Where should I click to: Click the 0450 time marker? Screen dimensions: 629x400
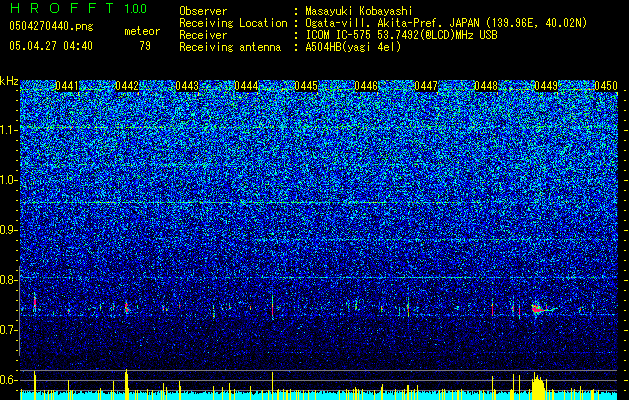click(606, 86)
